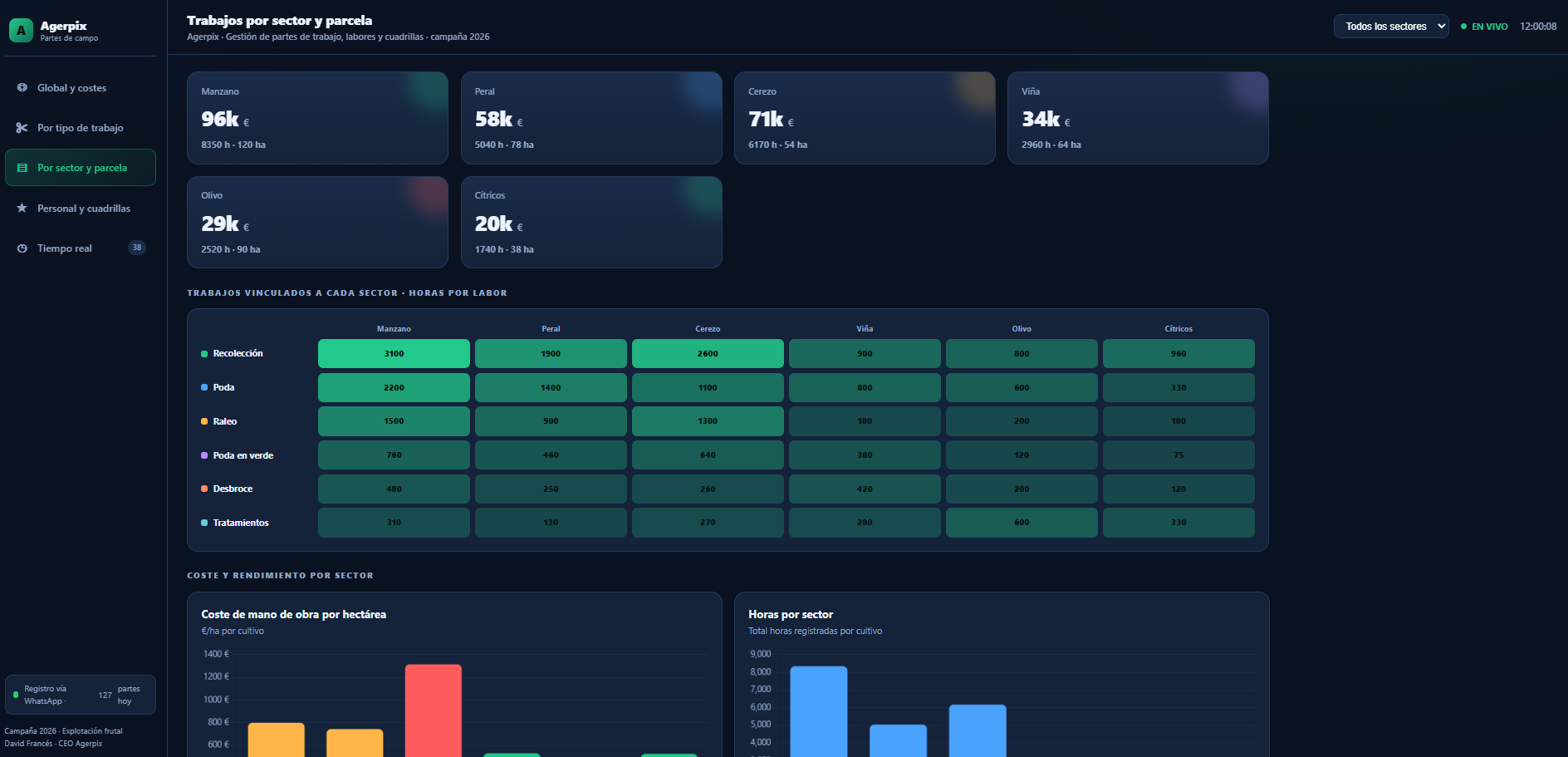Click the tallest blue bar in Horas chart
The height and width of the screenshot is (757, 1568).
[x=819, y=711]
